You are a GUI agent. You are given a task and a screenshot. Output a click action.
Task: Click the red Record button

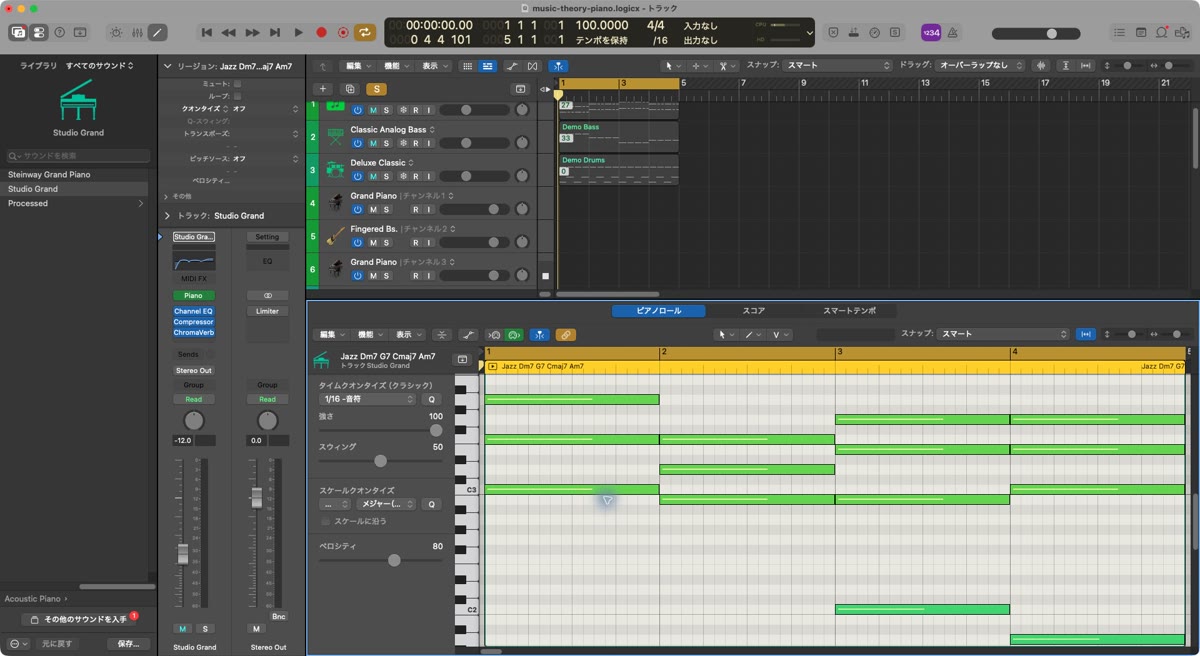pos(321,32)
